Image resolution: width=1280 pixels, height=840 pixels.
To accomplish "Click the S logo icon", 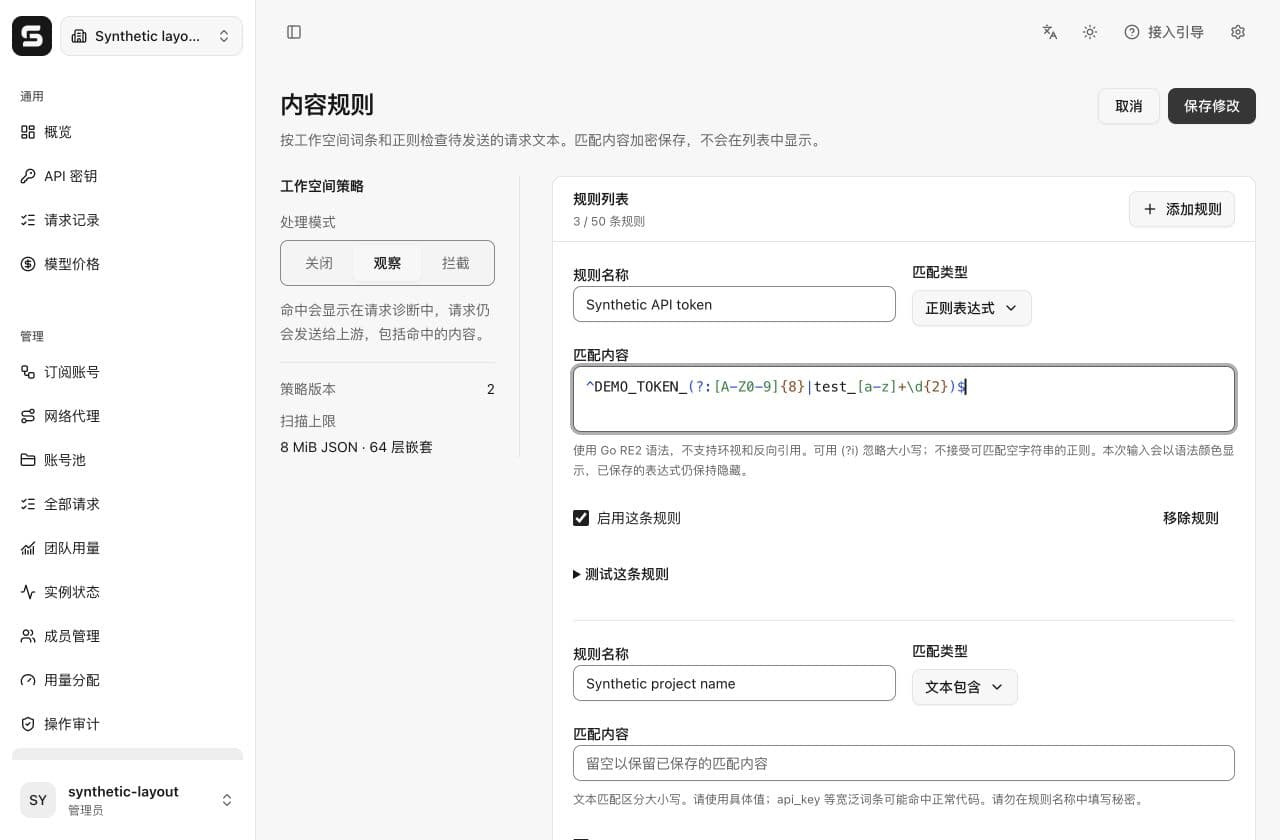I will [x=32, y=36].
